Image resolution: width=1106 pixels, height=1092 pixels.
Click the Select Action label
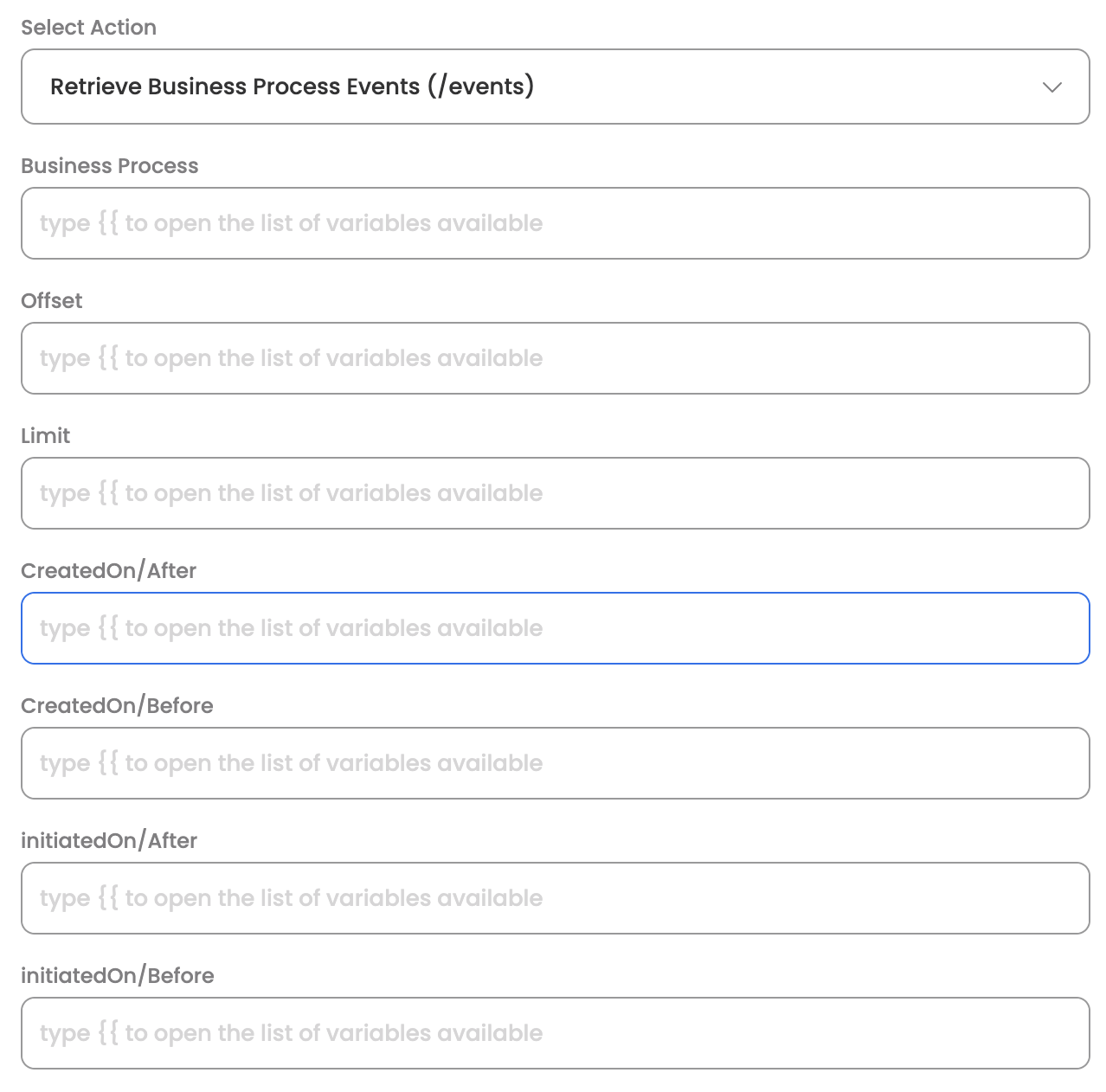88,28
